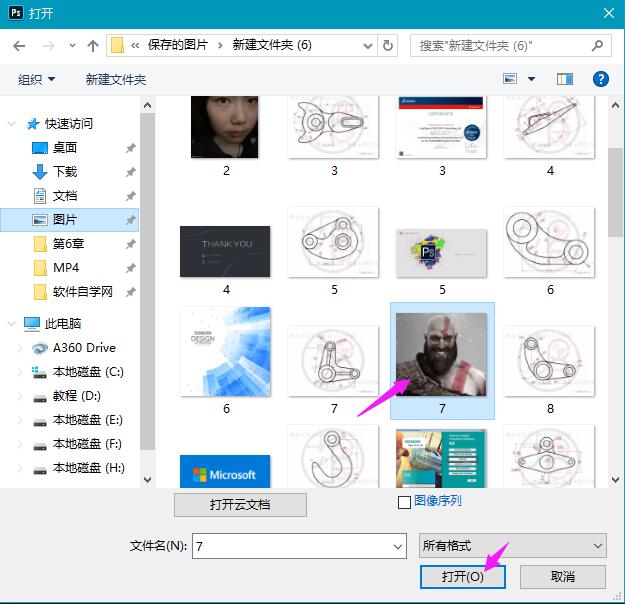Go forward with the right arrow
Viewport: 625px width, 604px height.
(x=48, y=46)
